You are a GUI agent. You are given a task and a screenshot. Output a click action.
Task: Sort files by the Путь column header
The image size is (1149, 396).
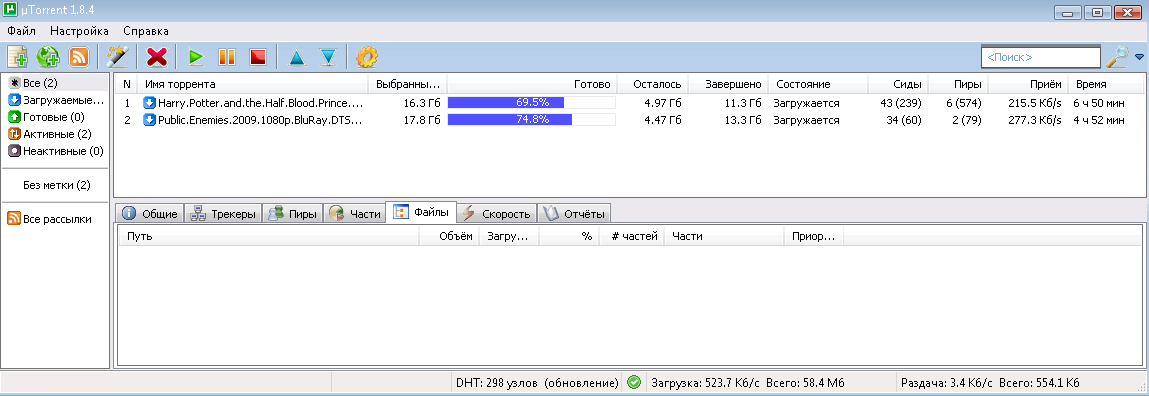[268, 236]
